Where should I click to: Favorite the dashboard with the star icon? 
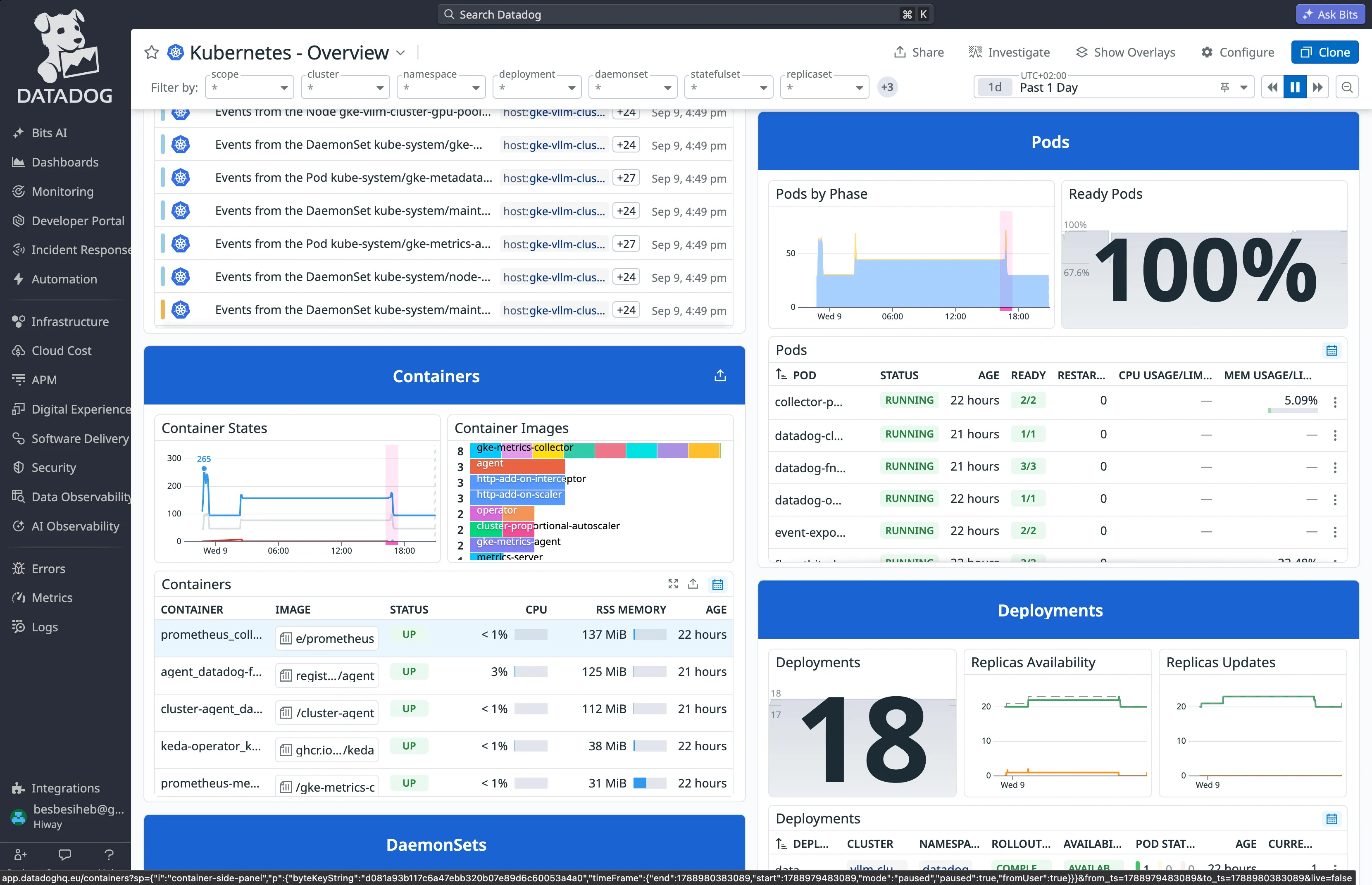coord(151,52)
